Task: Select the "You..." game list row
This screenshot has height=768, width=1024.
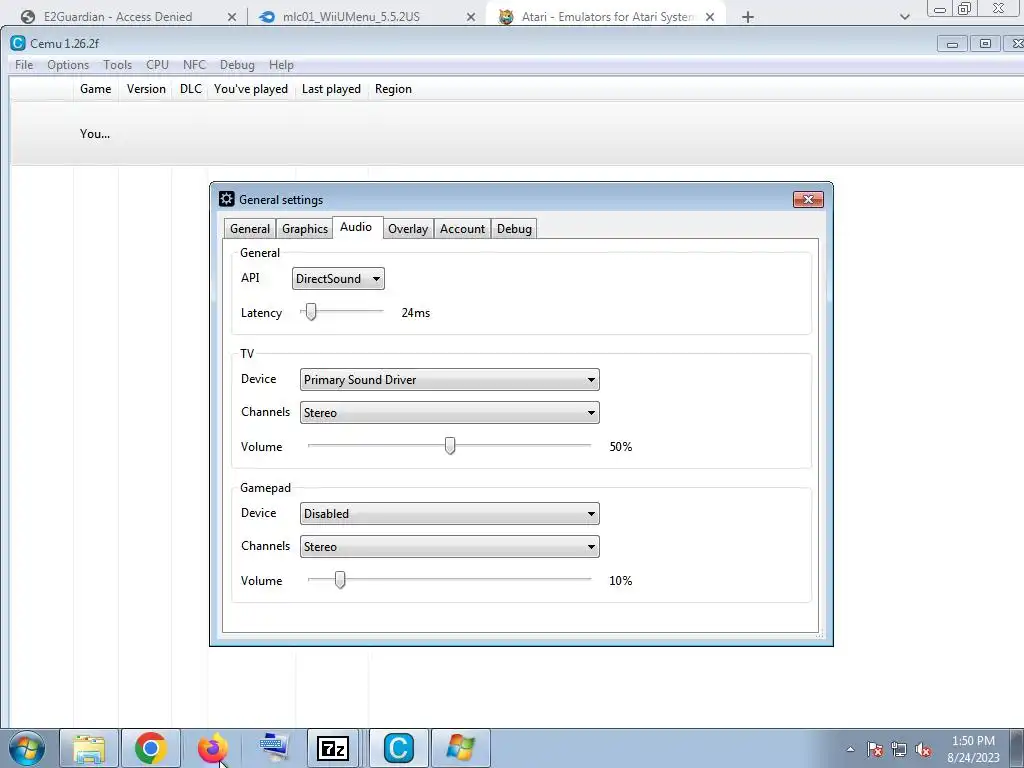Action: 516,133
